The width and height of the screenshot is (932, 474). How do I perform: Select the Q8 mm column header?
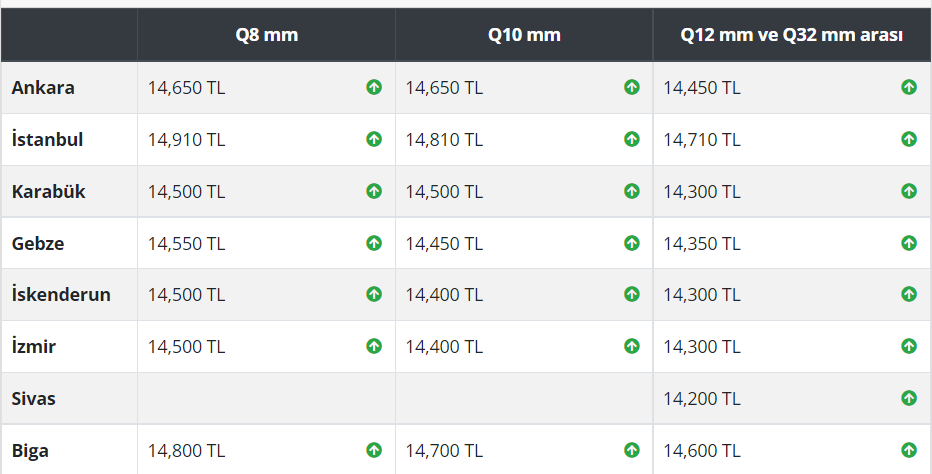tap(266, 35)
